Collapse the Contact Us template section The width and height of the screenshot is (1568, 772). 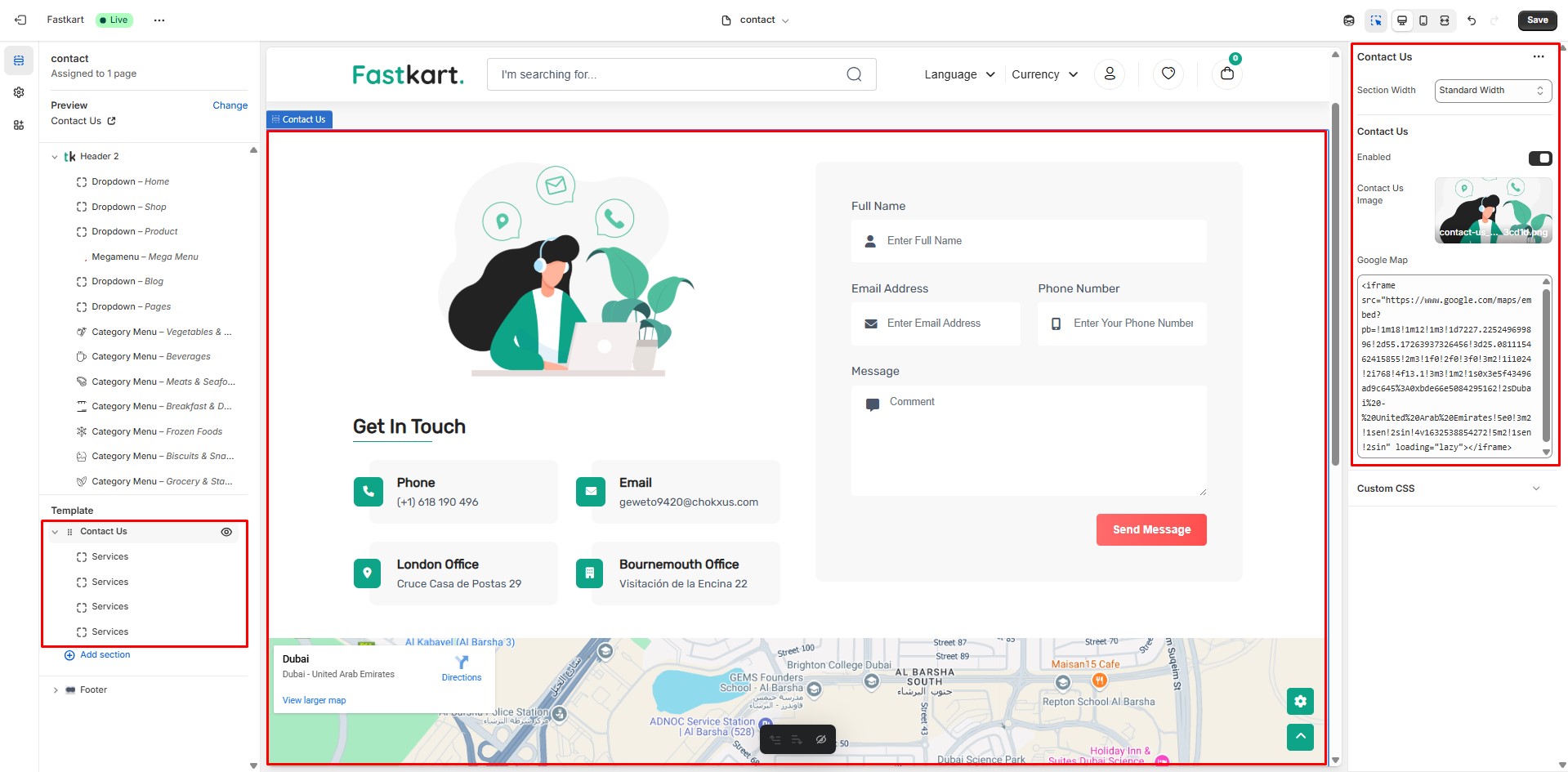(55, 532)
